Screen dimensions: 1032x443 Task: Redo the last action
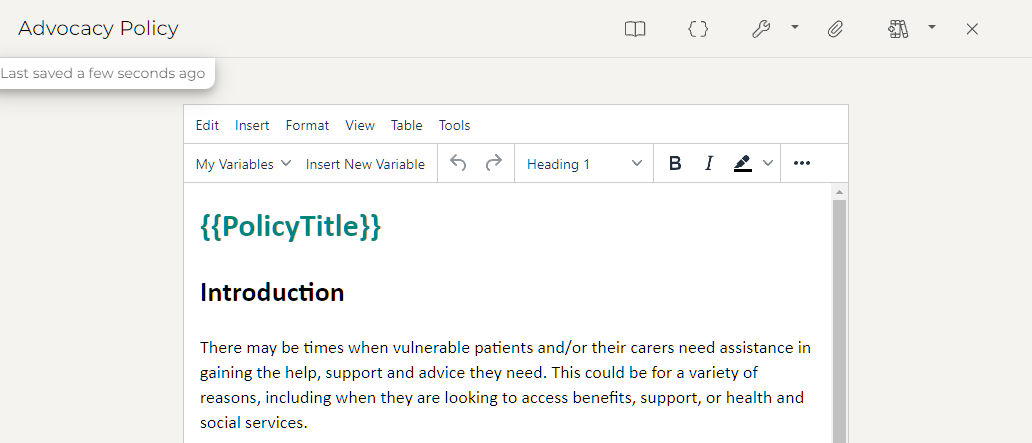click(x=493, y=163)
